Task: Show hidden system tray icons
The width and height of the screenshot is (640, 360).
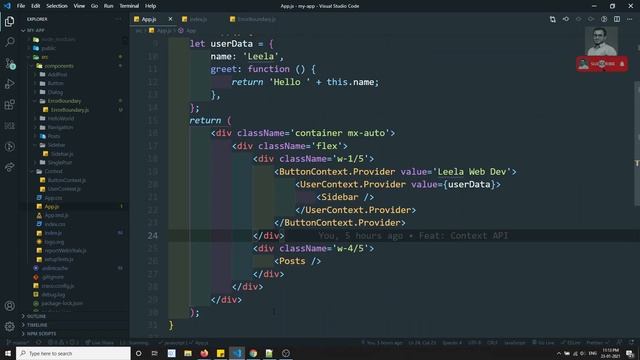Action: (x=559, y=353)
